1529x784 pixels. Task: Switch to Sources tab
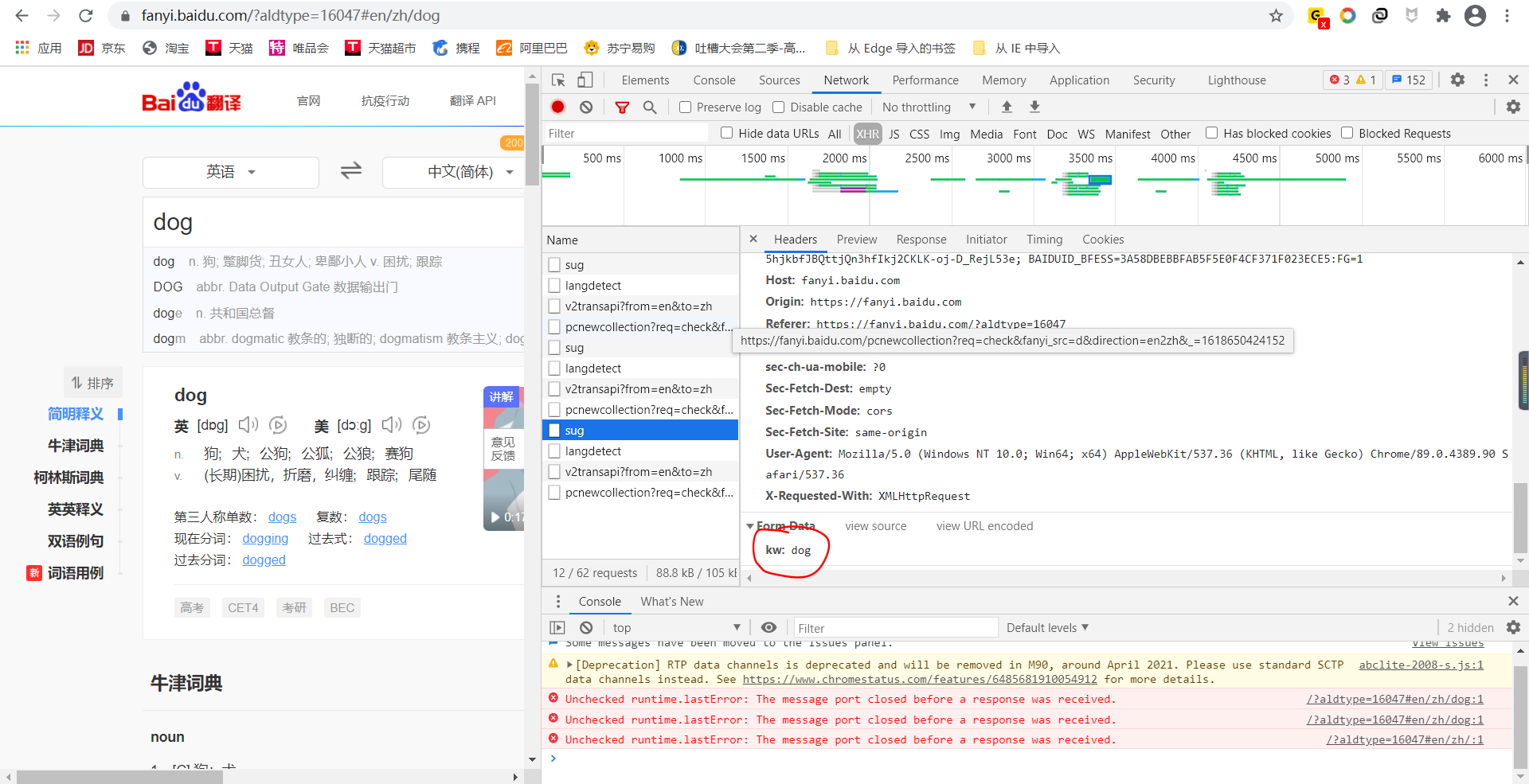point(779,80)
